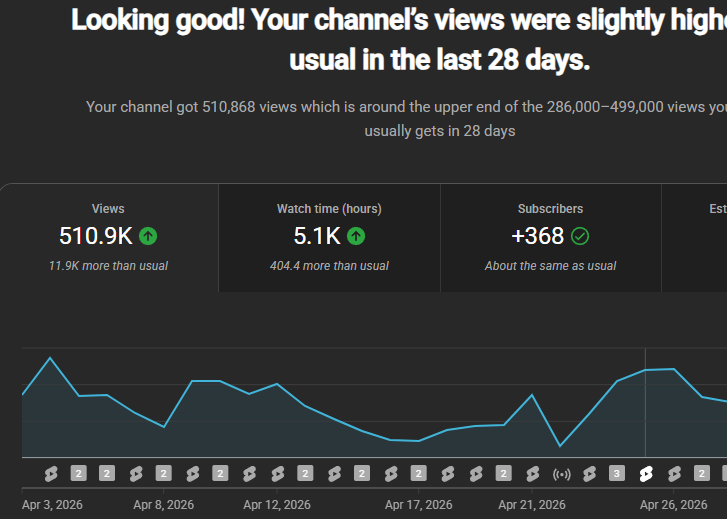This screenshot has width=727, height=519.
Task: Click the 2 badge right of the Apr 26 Shorts icon
Action: (x=701, y=474)
